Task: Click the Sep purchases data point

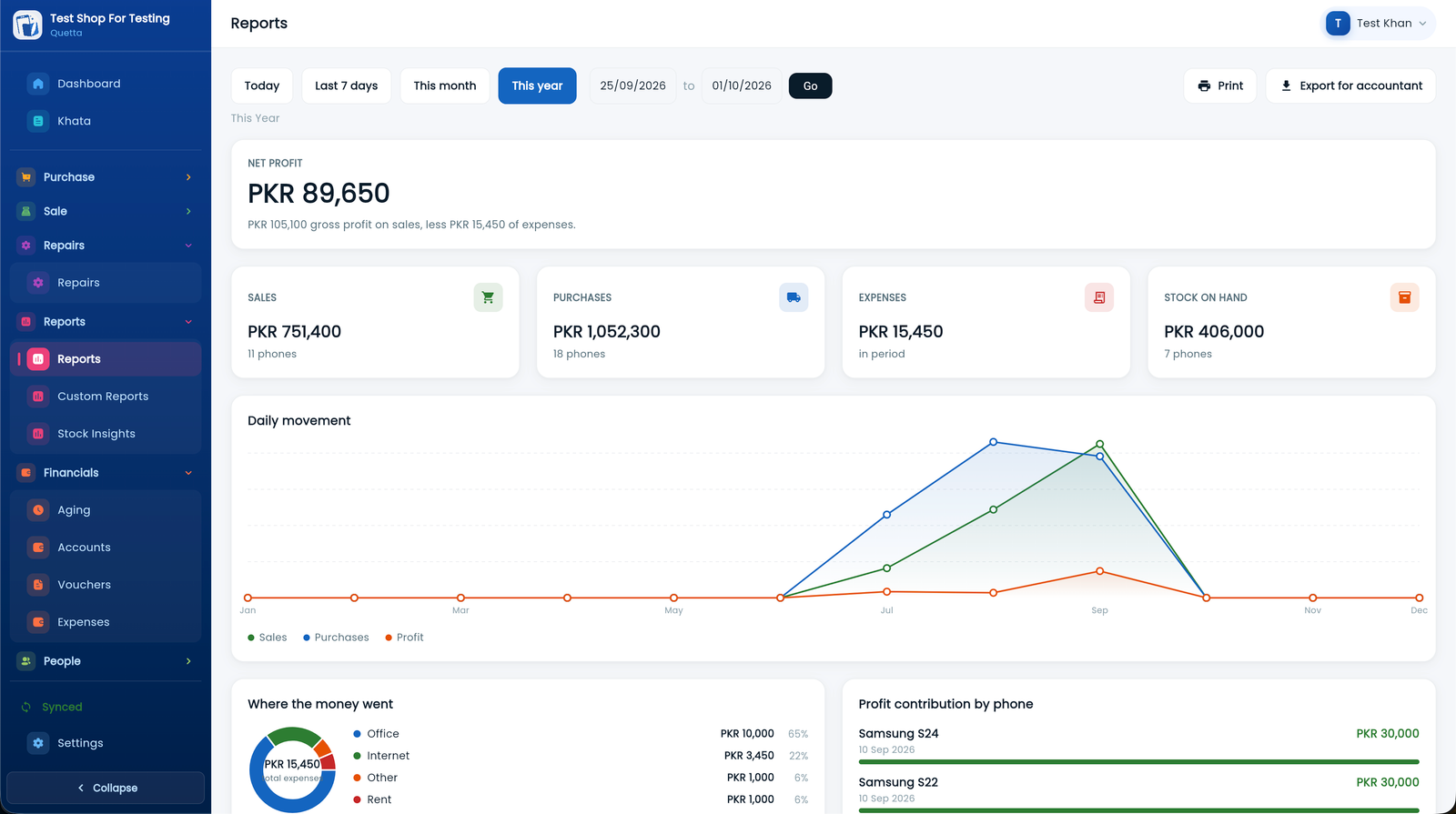Action: 1100,457
